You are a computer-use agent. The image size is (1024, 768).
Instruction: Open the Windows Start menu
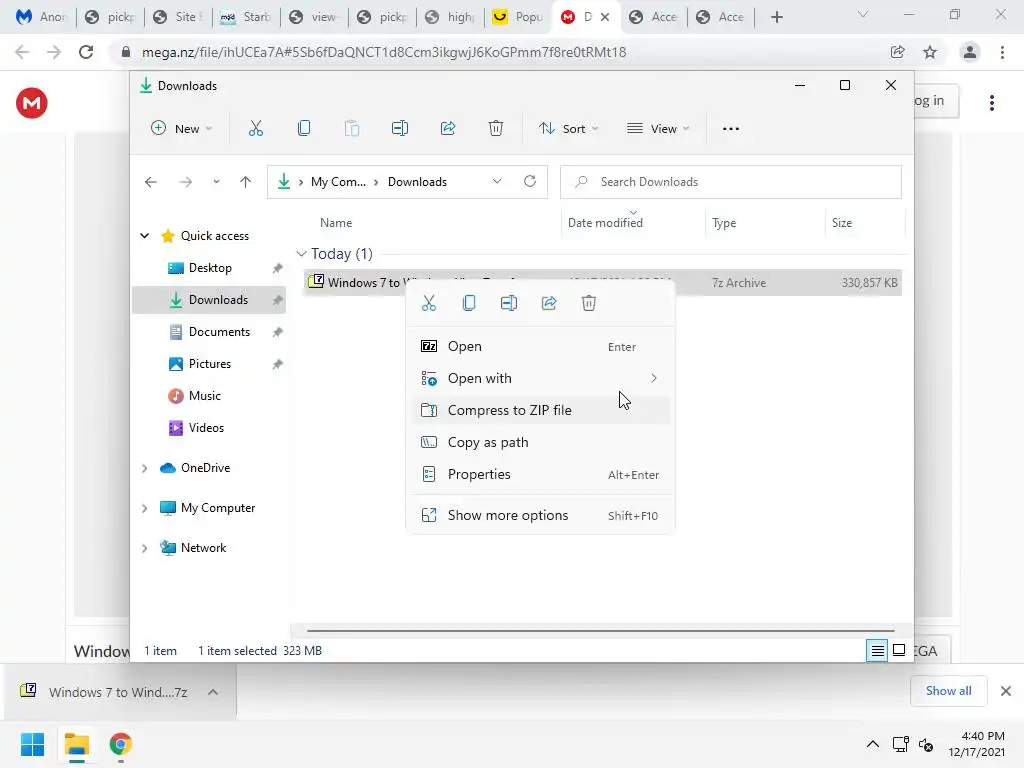pos(32,744)
